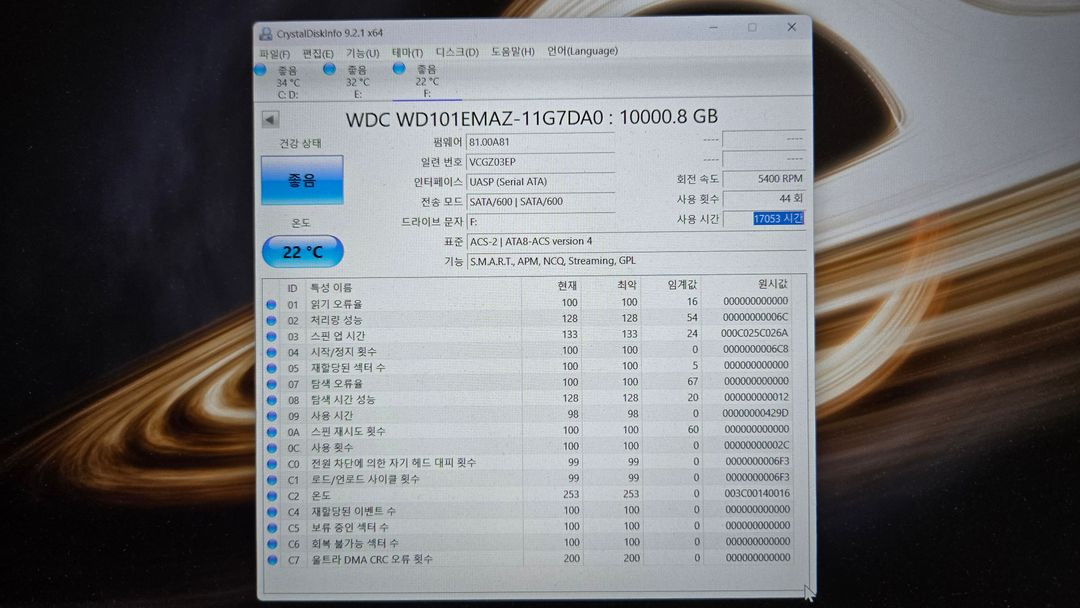Screen dimensions: 1080x608
Task: Click the 22 °C temperature indicator
Action: [x=302, y=250]
